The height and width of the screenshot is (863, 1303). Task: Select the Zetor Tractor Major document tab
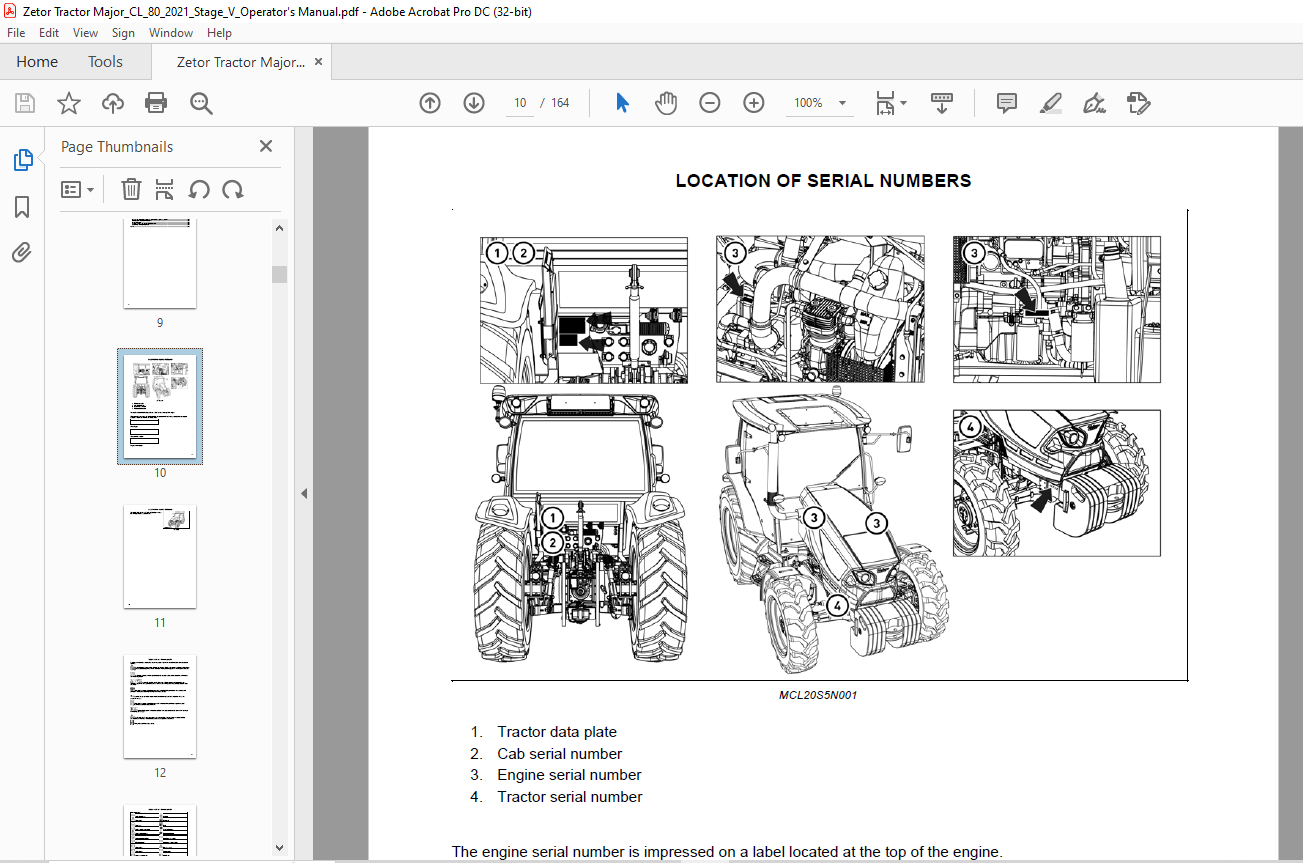(241, 62)
